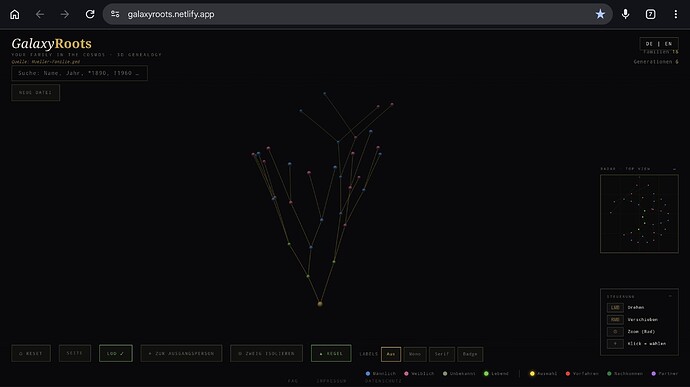Click the badge beside Klick = wählen

point(615,343)
